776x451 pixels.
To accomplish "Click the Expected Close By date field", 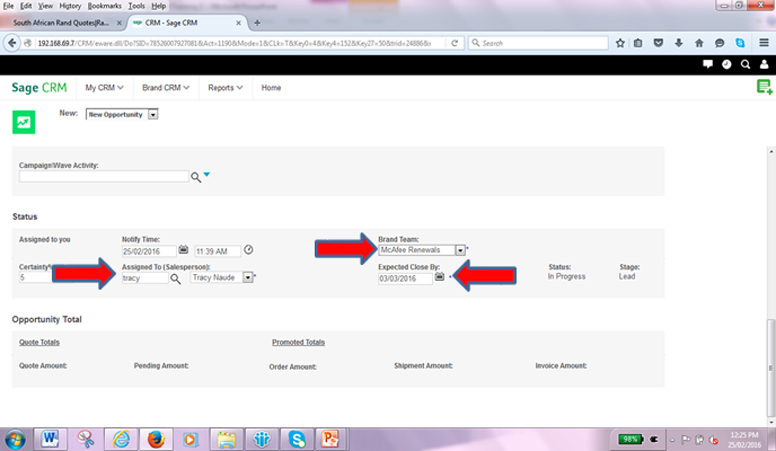I will coord(405,279).
